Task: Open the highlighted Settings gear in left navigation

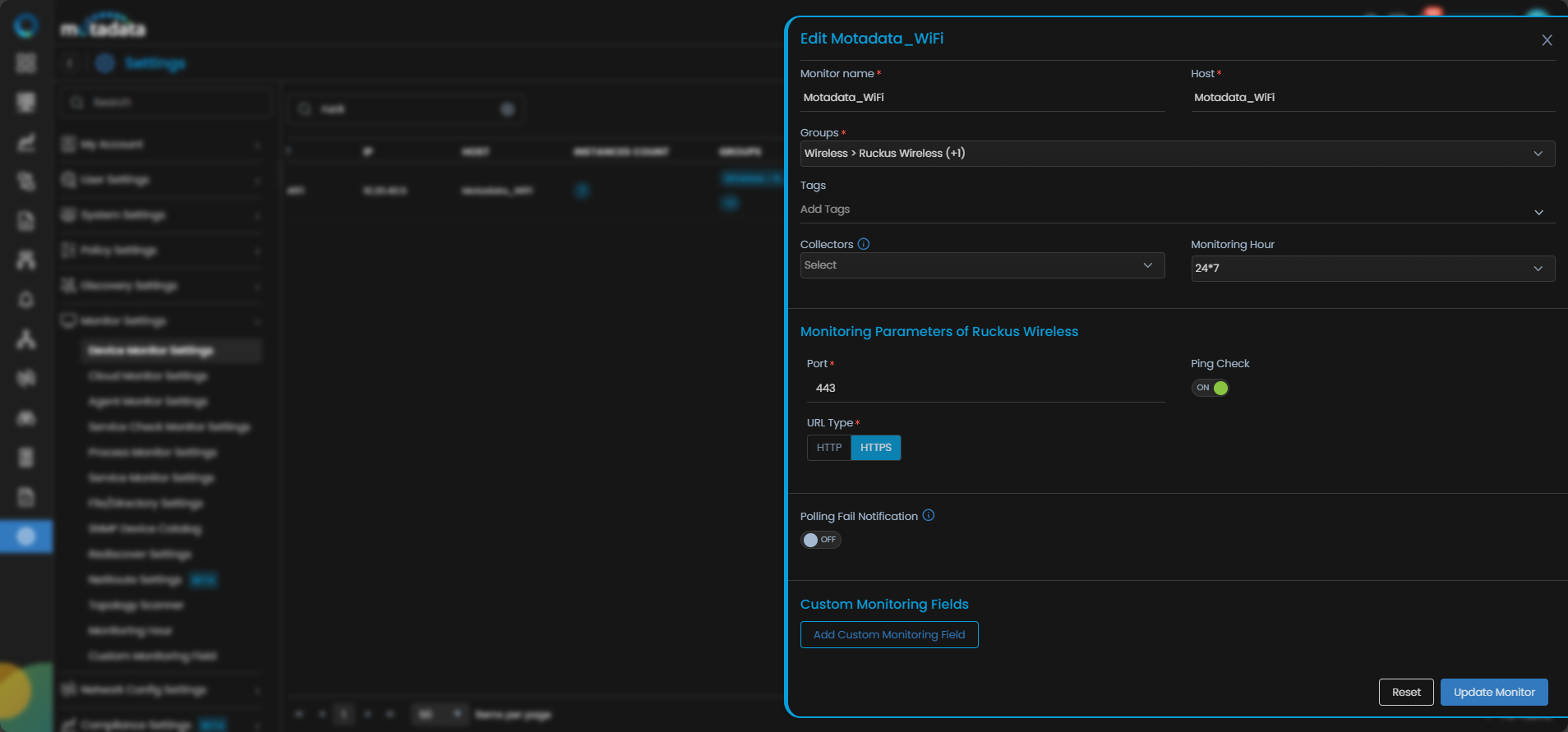Action: (x=26, y=536)
